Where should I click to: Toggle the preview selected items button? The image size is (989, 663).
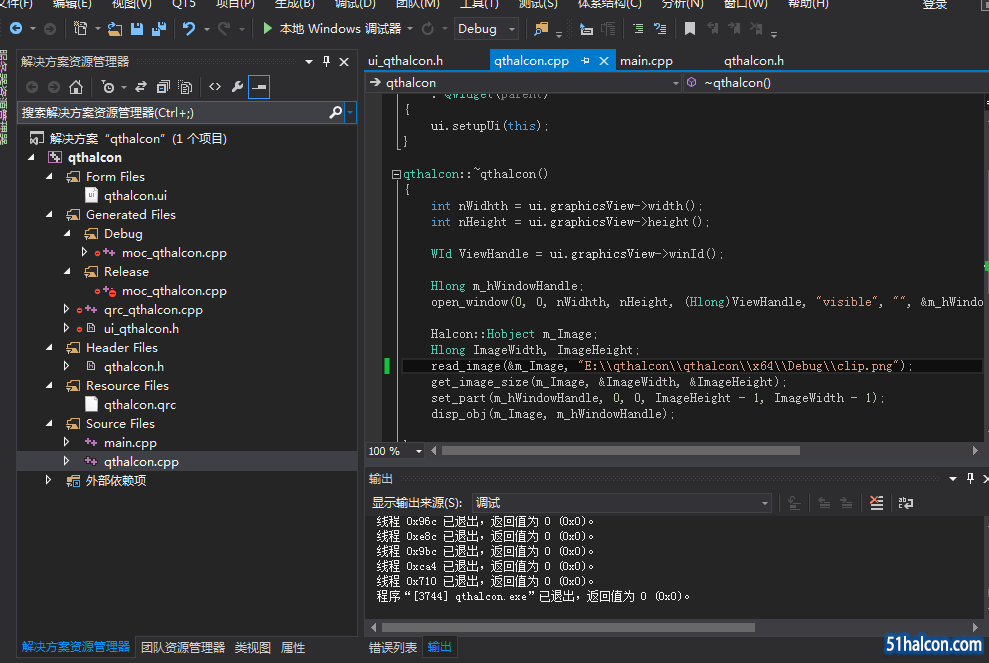259,87
